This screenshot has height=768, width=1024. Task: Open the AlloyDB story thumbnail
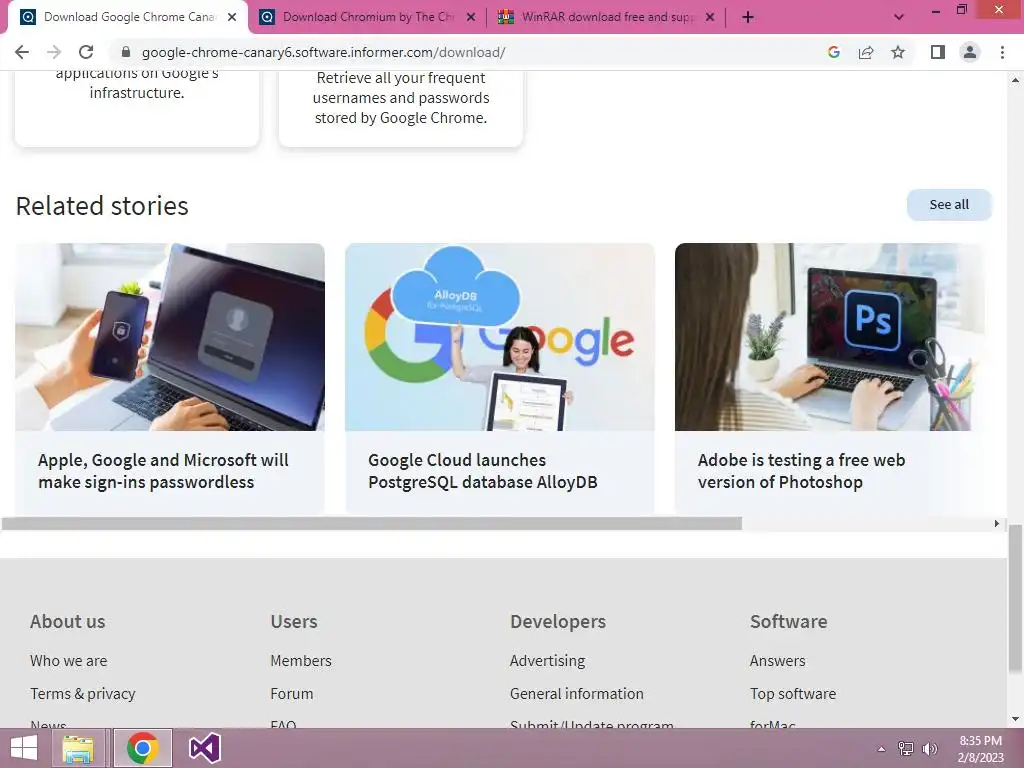(500, 337)
